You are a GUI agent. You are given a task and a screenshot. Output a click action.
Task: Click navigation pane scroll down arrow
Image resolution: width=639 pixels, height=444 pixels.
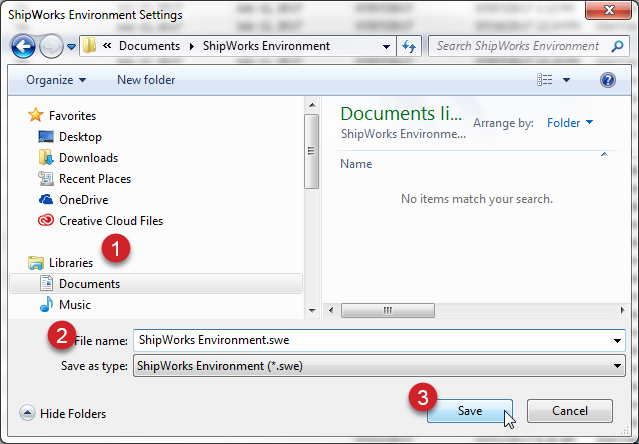[x=312, y=311]
